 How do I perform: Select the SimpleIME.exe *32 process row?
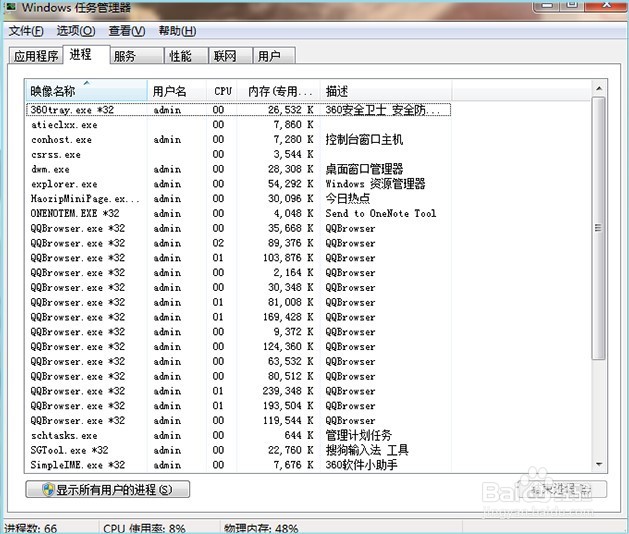(238, 465)
